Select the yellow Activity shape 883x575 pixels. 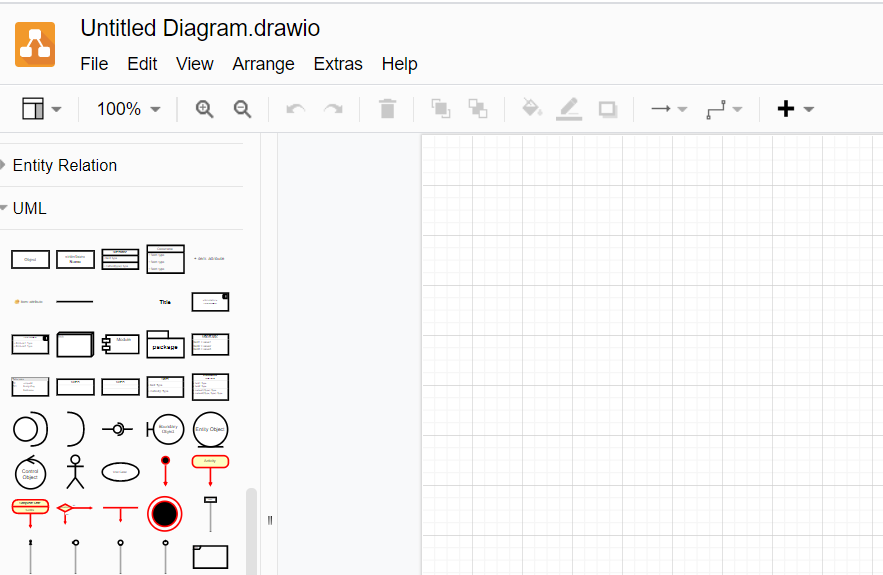[210, 471]
